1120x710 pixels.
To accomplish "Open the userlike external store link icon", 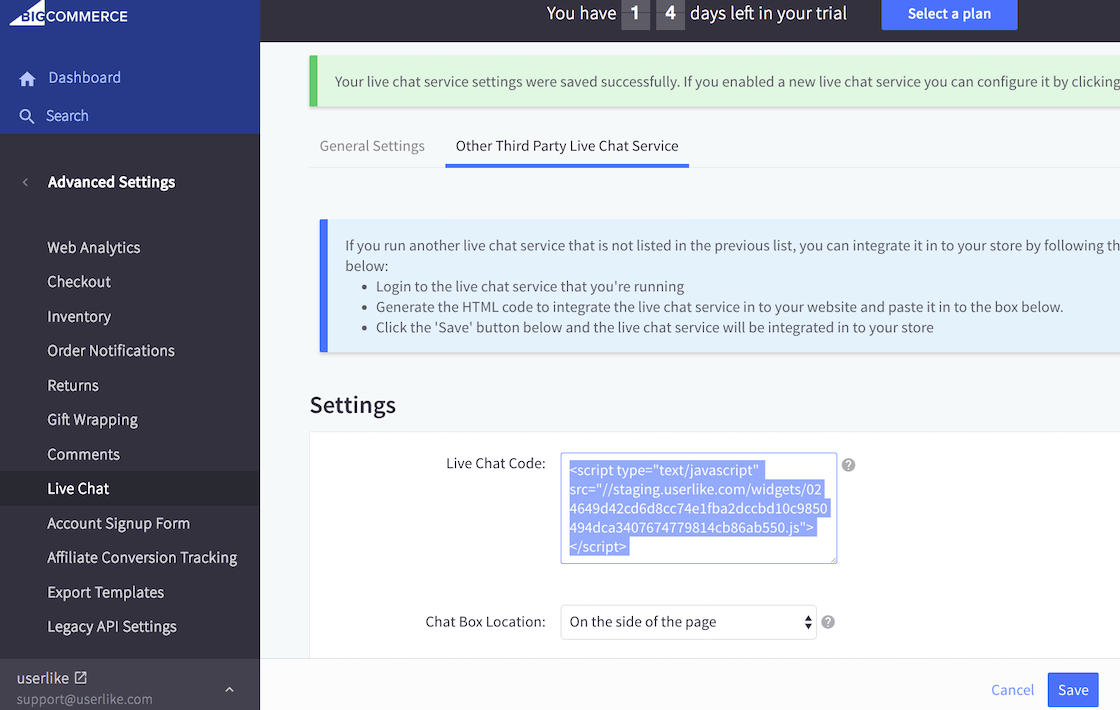I will tap(81, 678).
